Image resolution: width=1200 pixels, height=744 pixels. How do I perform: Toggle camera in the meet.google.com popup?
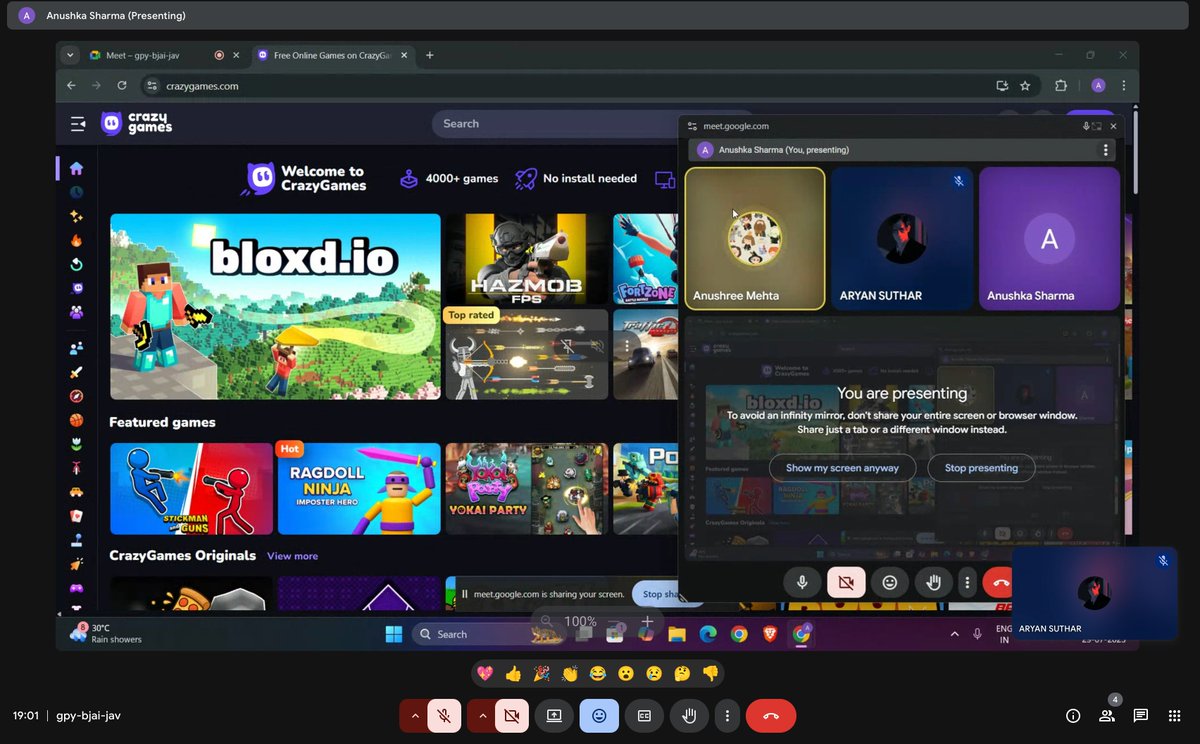846,582
